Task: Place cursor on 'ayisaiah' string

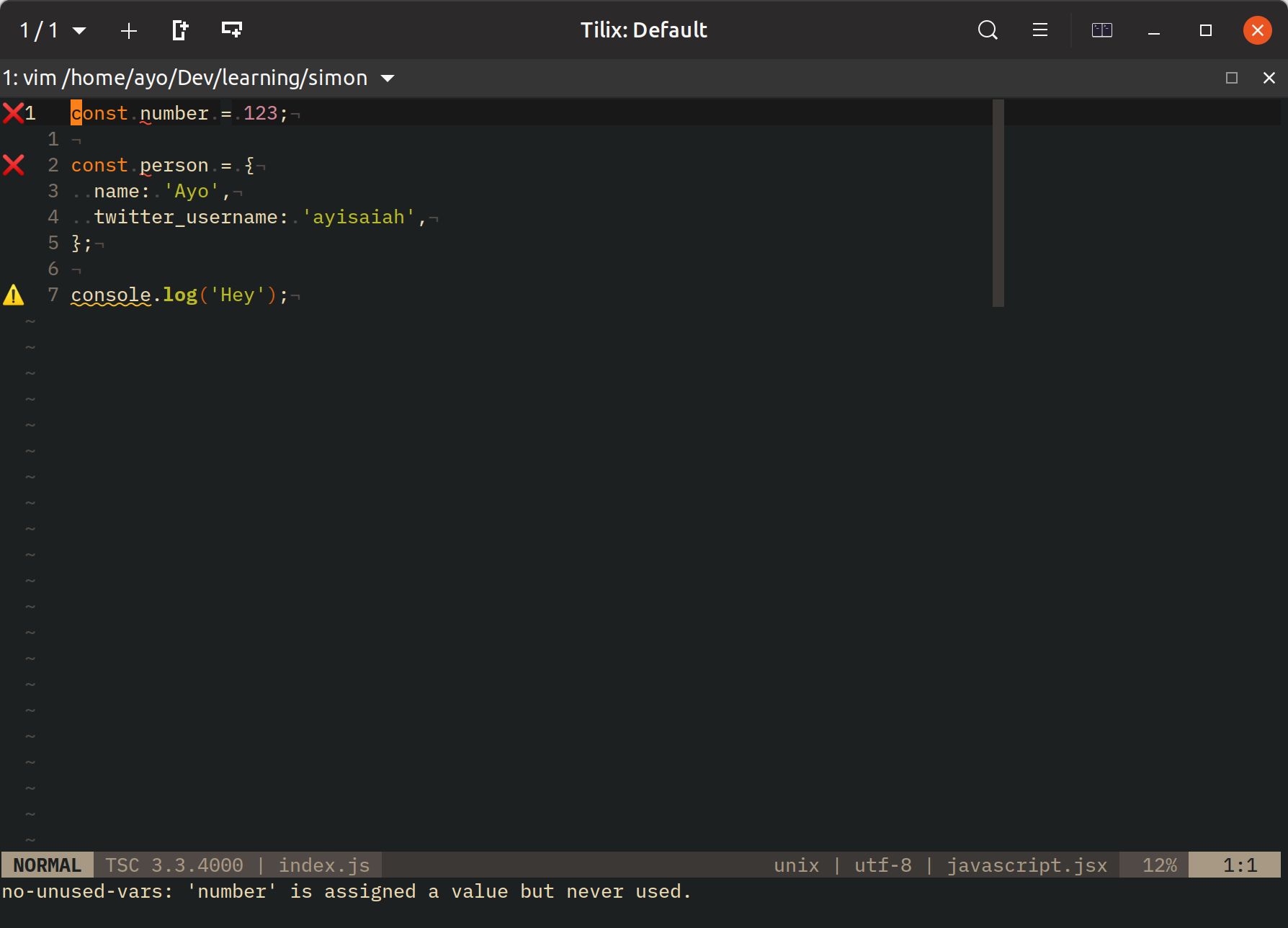Action: point(358,217)
